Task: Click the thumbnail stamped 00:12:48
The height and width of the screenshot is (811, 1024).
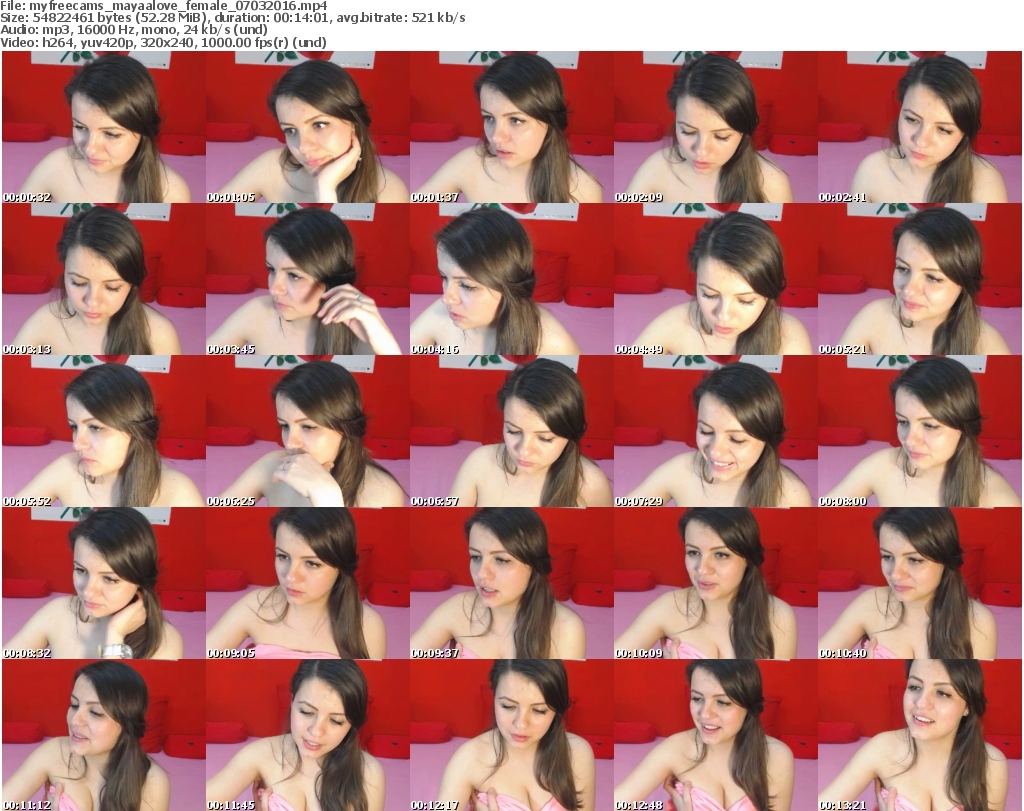Action: (x=715, y=735)
